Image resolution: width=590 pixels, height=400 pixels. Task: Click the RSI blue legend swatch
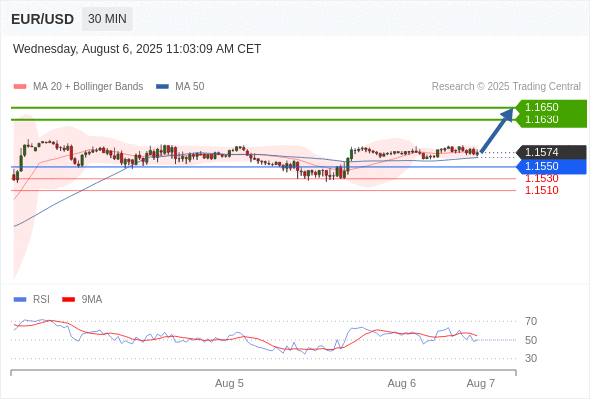coord(20,300)
